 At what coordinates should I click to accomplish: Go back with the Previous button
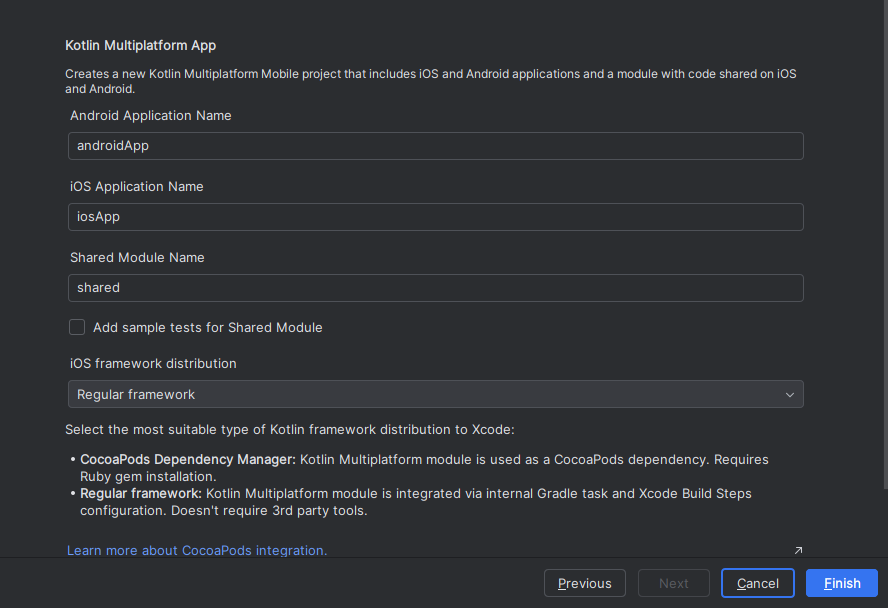pyautogui.click(x=584, y=583)
